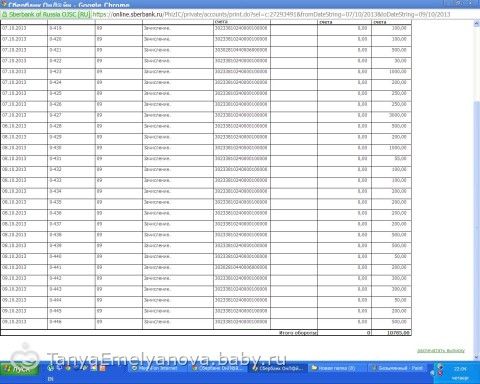Click the first quick launch icon beside Start
The height and width of the screenshot is (384, 480).
coord(51,368)
